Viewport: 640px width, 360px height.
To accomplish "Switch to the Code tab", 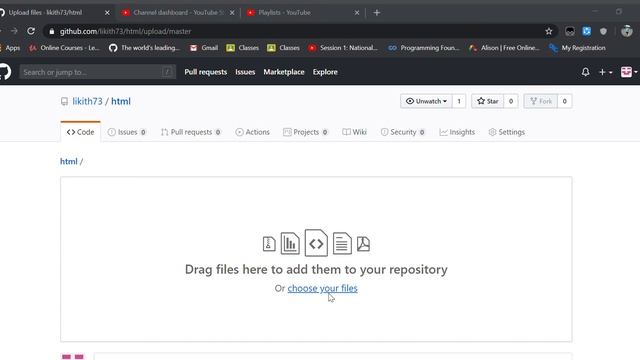I will click(x=80, y=132).
